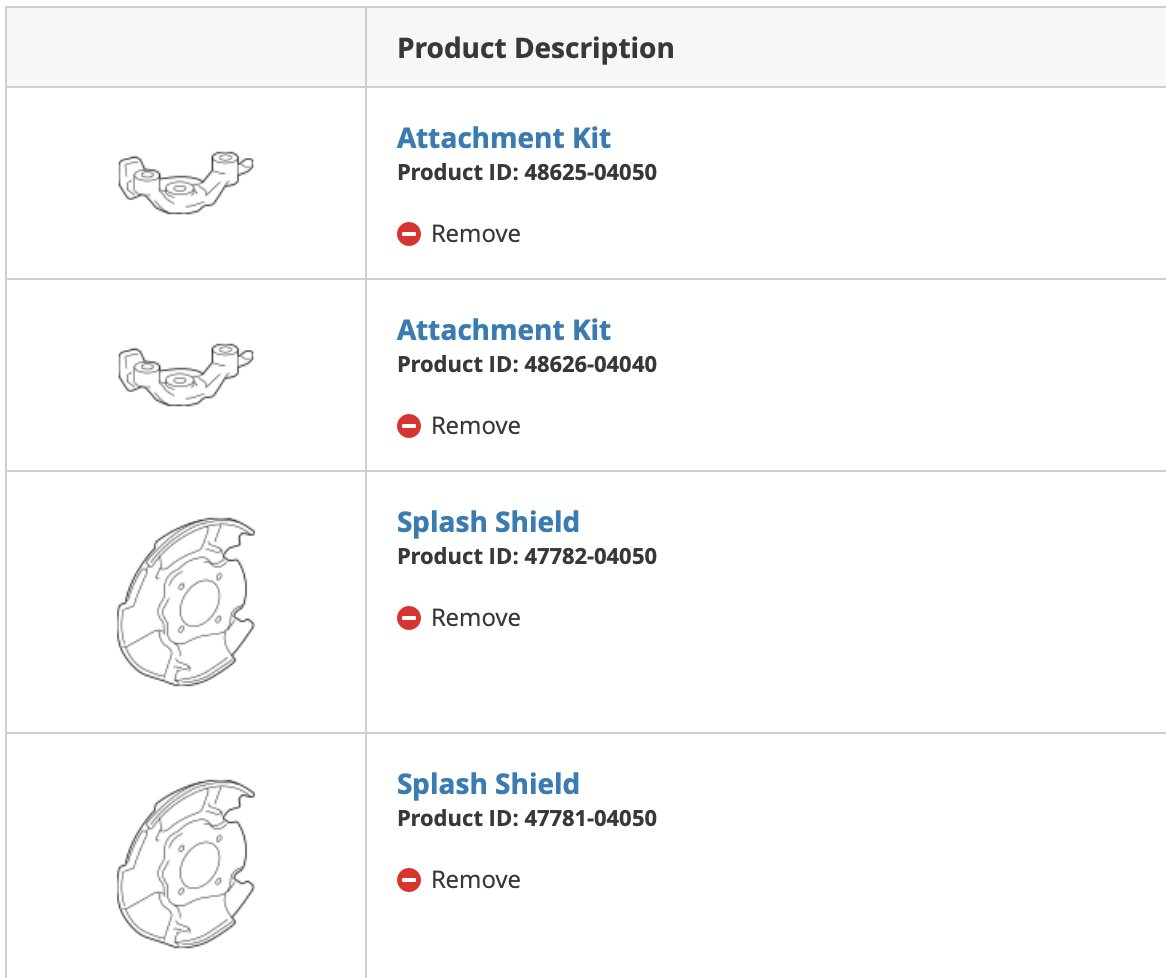
Task: Click the Product ID 47782-04050 text
Action: 526,556
